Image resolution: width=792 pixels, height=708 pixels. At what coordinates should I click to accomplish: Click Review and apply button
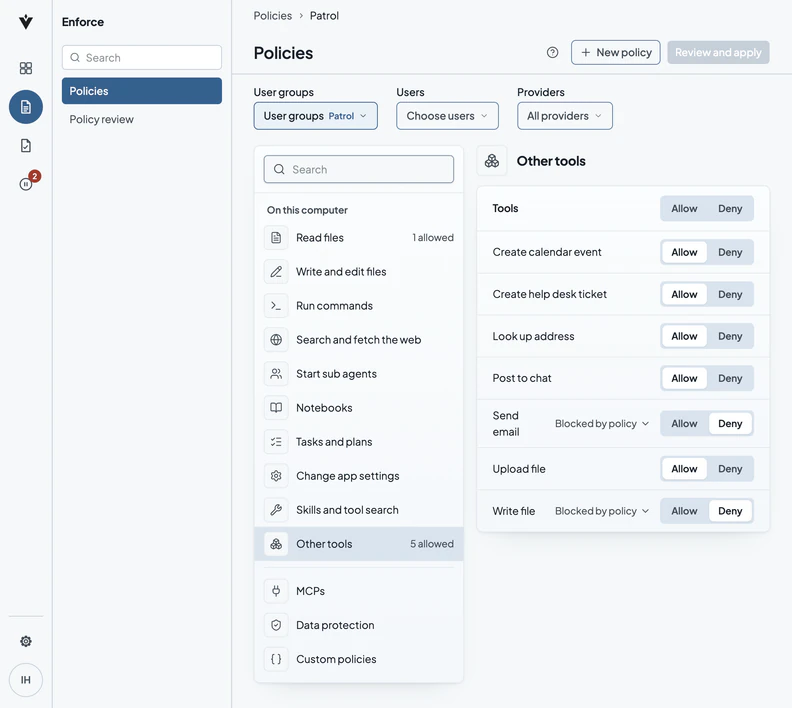pos(718,53)
